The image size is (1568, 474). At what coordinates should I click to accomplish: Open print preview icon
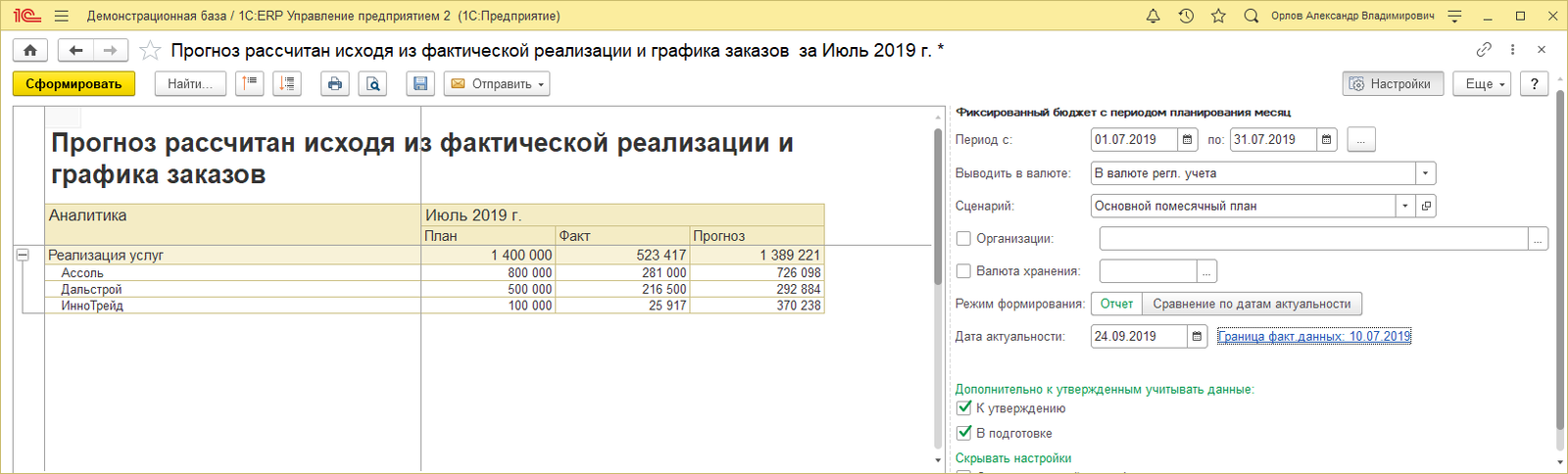[x=372, y=84]
